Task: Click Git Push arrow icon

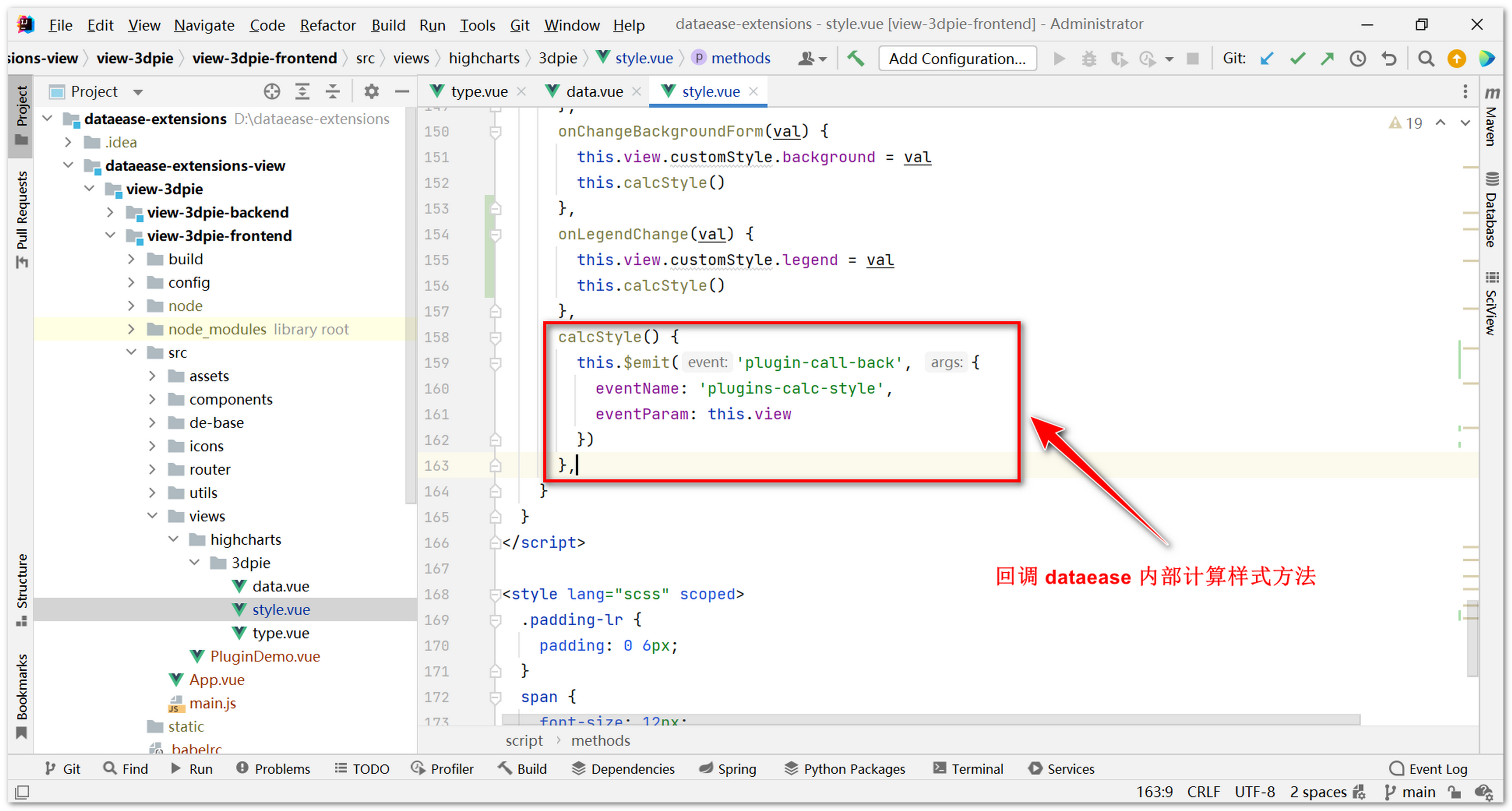Action: click(1327, 58)
